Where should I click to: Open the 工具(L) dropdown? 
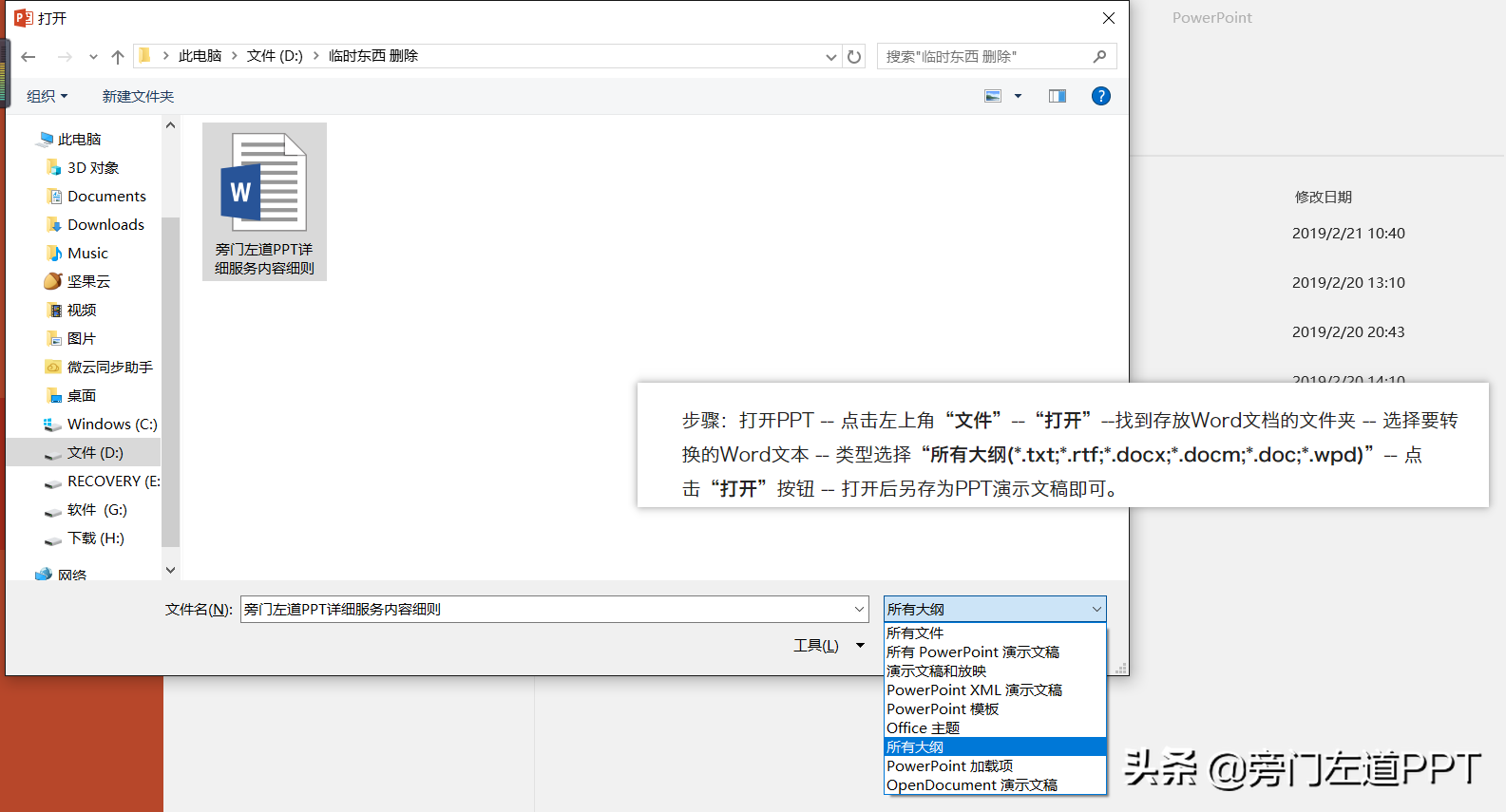point(829,646)
